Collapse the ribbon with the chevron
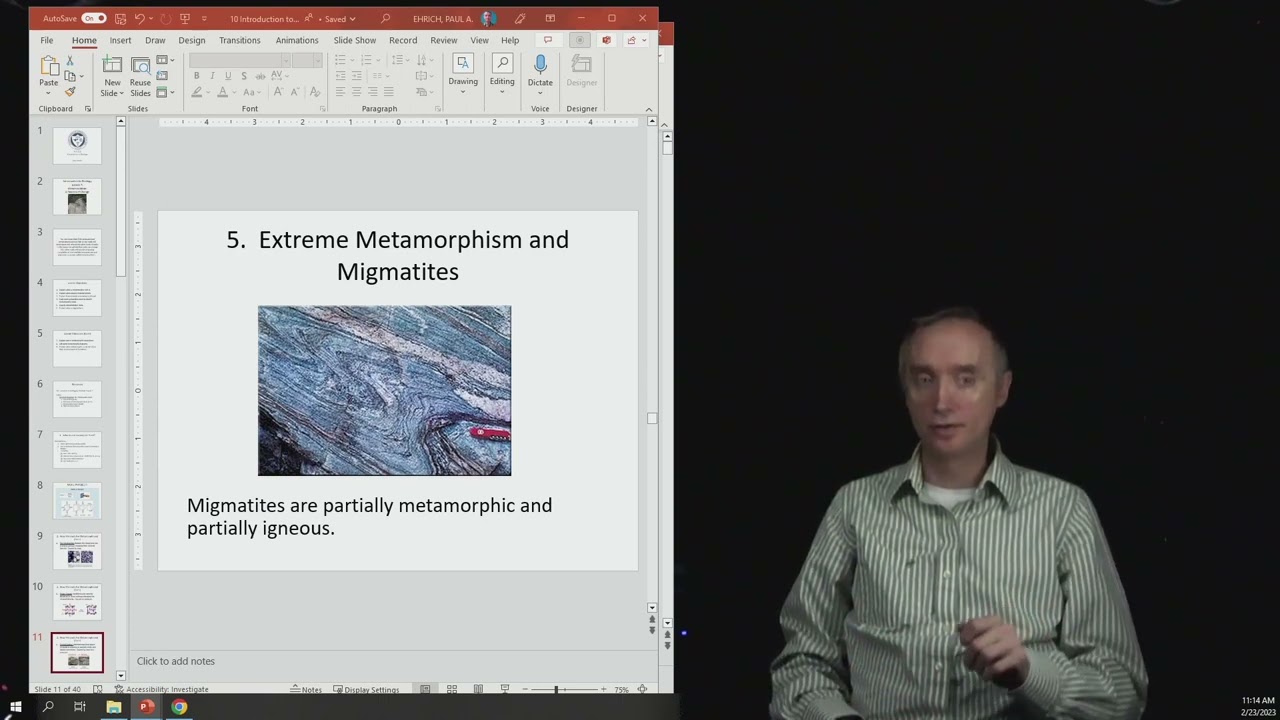The image size is (1280, 720). (x=649, y=109)
